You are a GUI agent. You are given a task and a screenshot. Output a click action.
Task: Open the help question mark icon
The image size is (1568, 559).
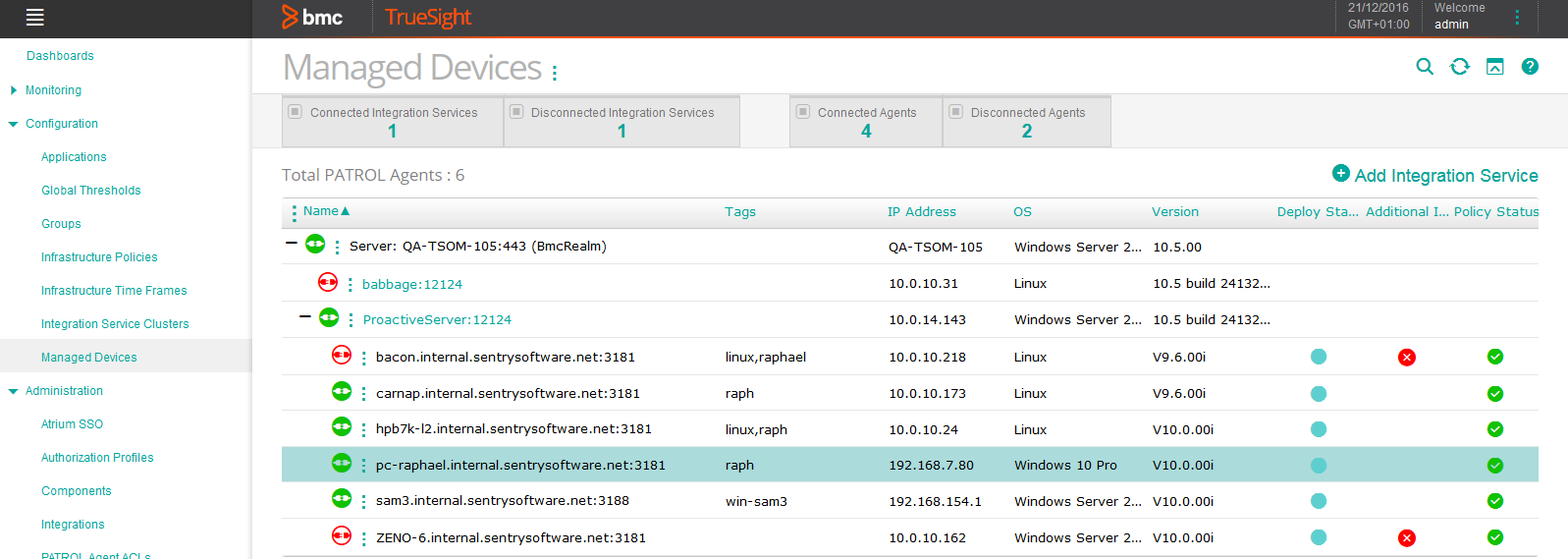coord(1530,66)
